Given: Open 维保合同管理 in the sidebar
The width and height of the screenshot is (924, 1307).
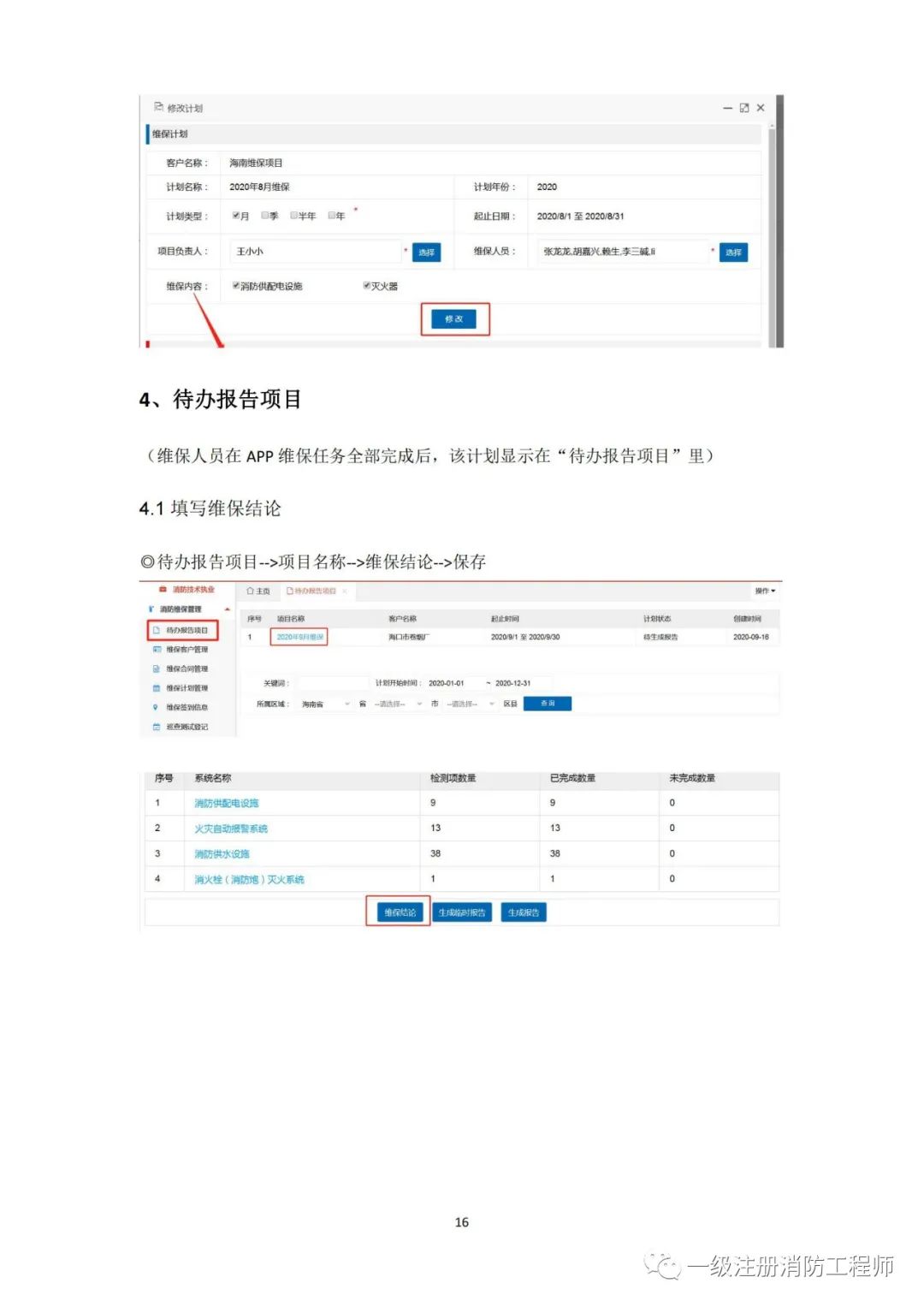Looking at the screenshot, I should (187, 669).
